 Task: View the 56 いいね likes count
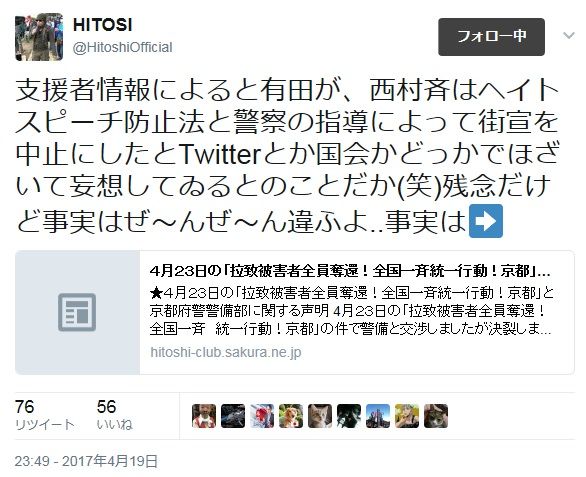(x=114, y=415)
